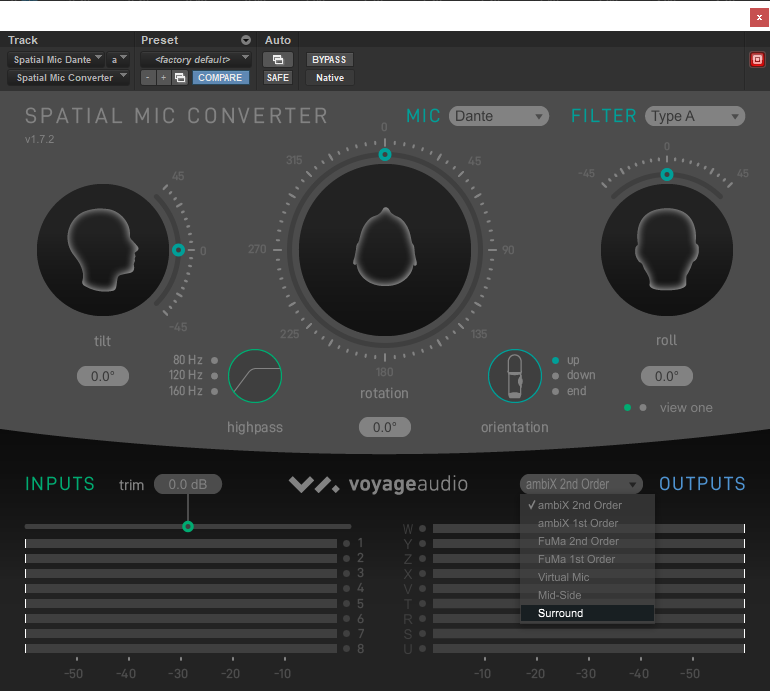Click the microphone orientation icon
Viewport: 770px width, 691px height.
pos(515,376)
